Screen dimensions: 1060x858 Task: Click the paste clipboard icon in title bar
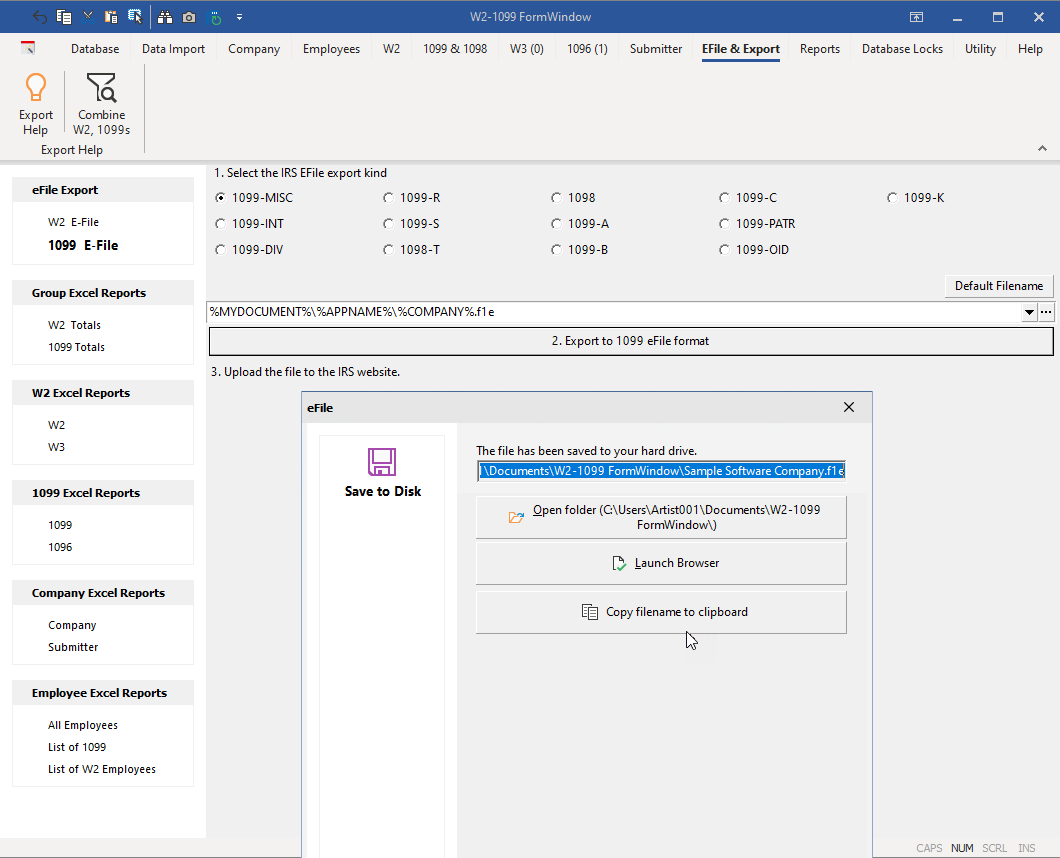111,17
